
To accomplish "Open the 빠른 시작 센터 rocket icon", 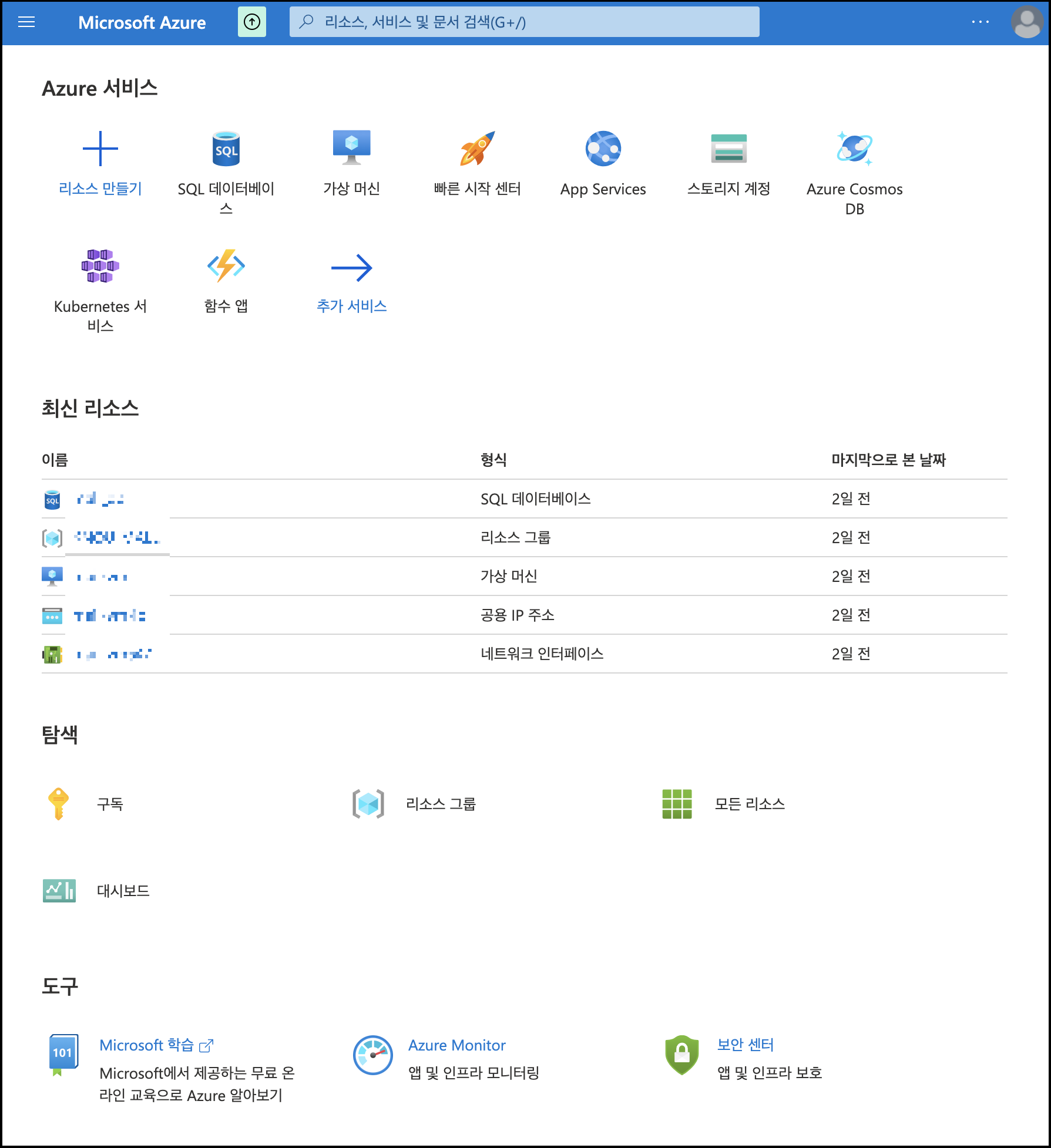I will (x=477, y=149).
